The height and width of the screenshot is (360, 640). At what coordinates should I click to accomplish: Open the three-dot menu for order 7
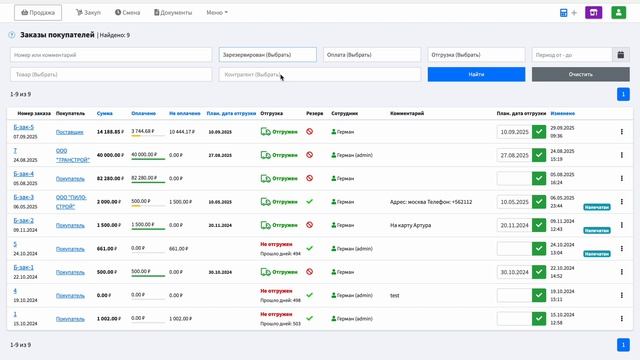pos(622,155)
